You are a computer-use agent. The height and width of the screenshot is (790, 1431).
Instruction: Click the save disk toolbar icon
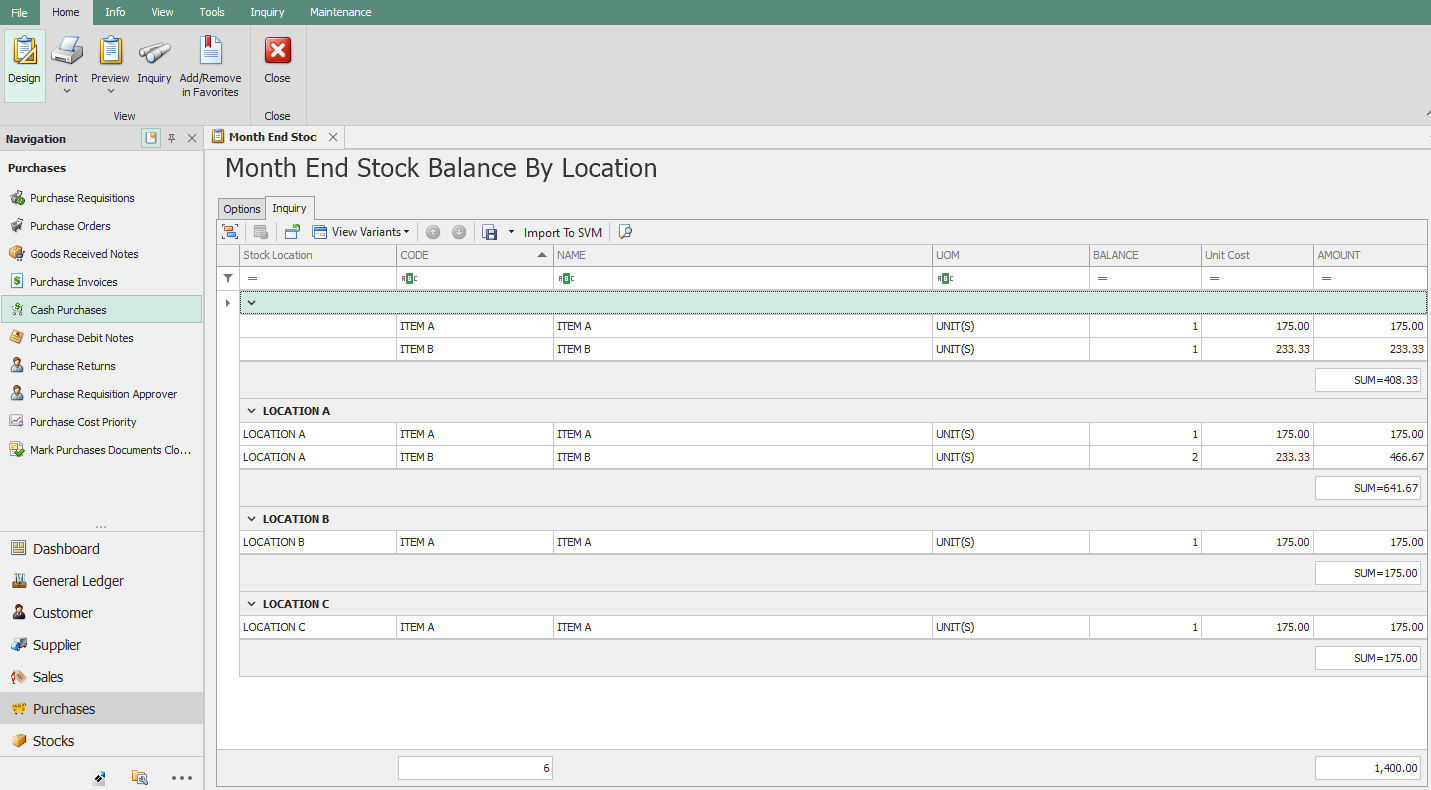point(490,232)
